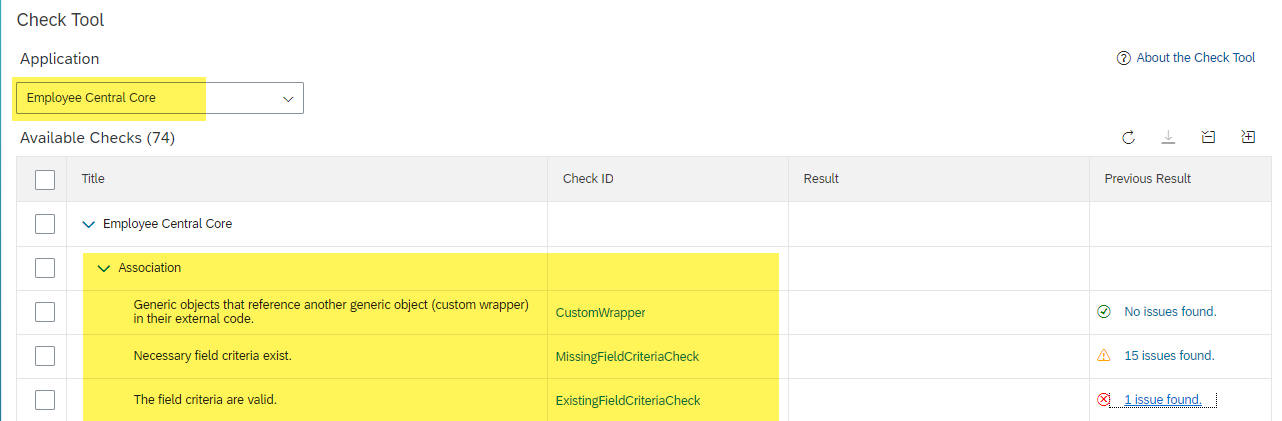Open the '15 issues found.' previous result
This screenshot has width=1282, height=421.
[x=1169, y=355]
